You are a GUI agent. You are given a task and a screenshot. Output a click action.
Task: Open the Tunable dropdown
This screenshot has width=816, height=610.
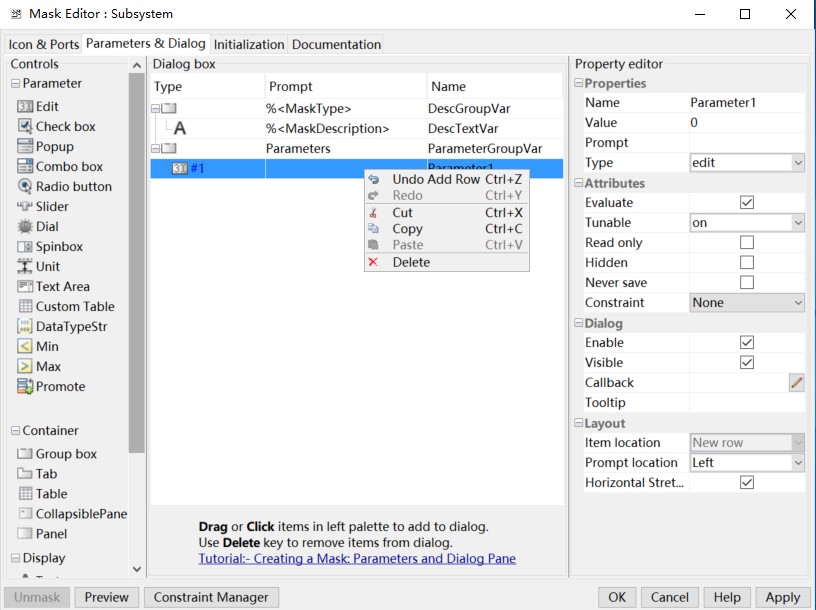point(747,223)
